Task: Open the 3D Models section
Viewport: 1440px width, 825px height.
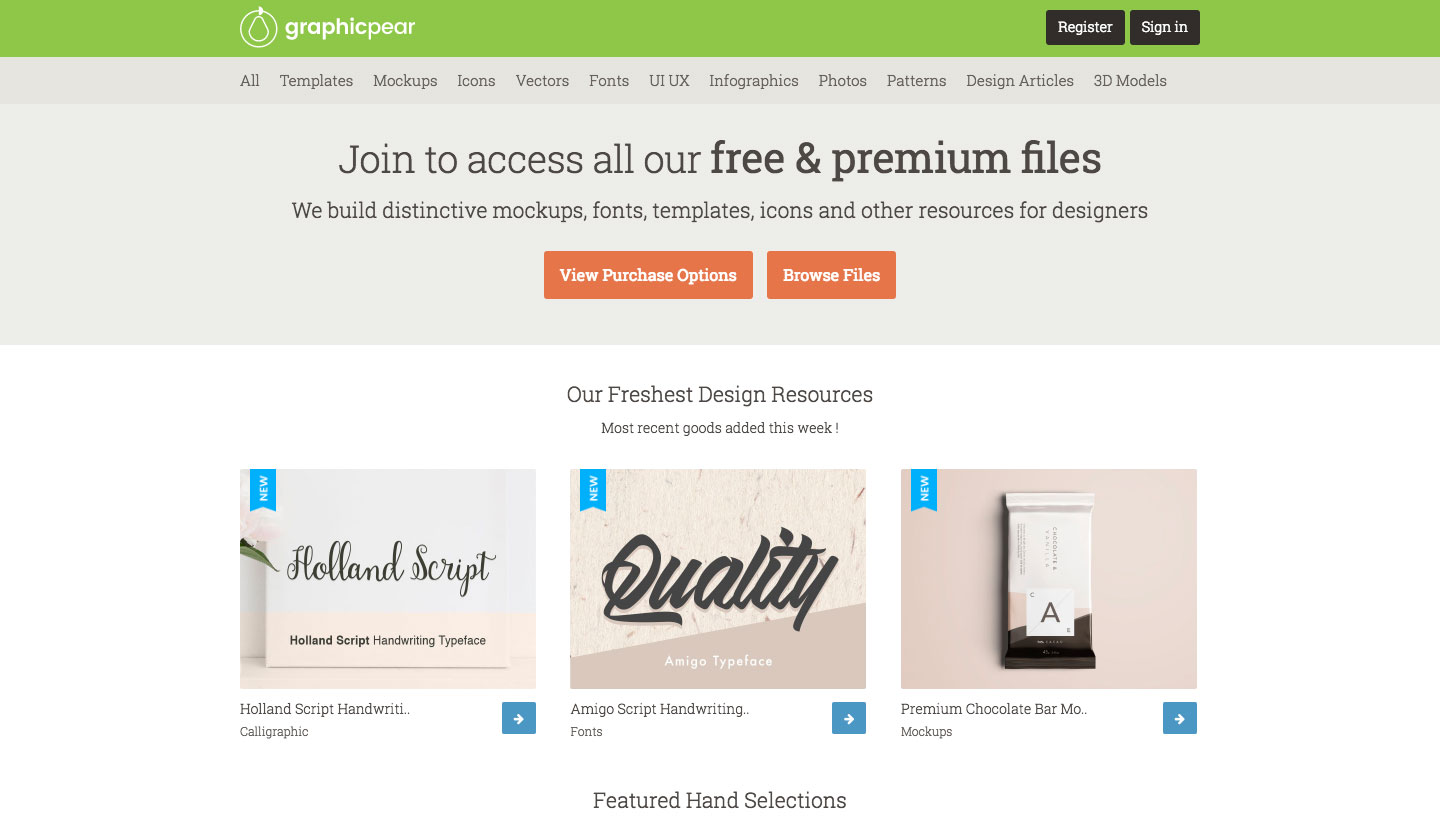Action: point(1130,81)
